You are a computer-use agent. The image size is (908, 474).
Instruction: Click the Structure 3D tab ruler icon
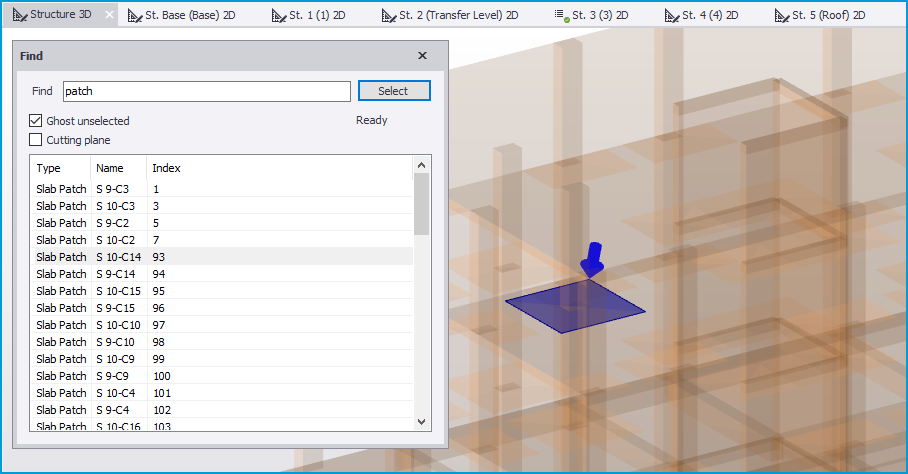[x=20, y=15]
